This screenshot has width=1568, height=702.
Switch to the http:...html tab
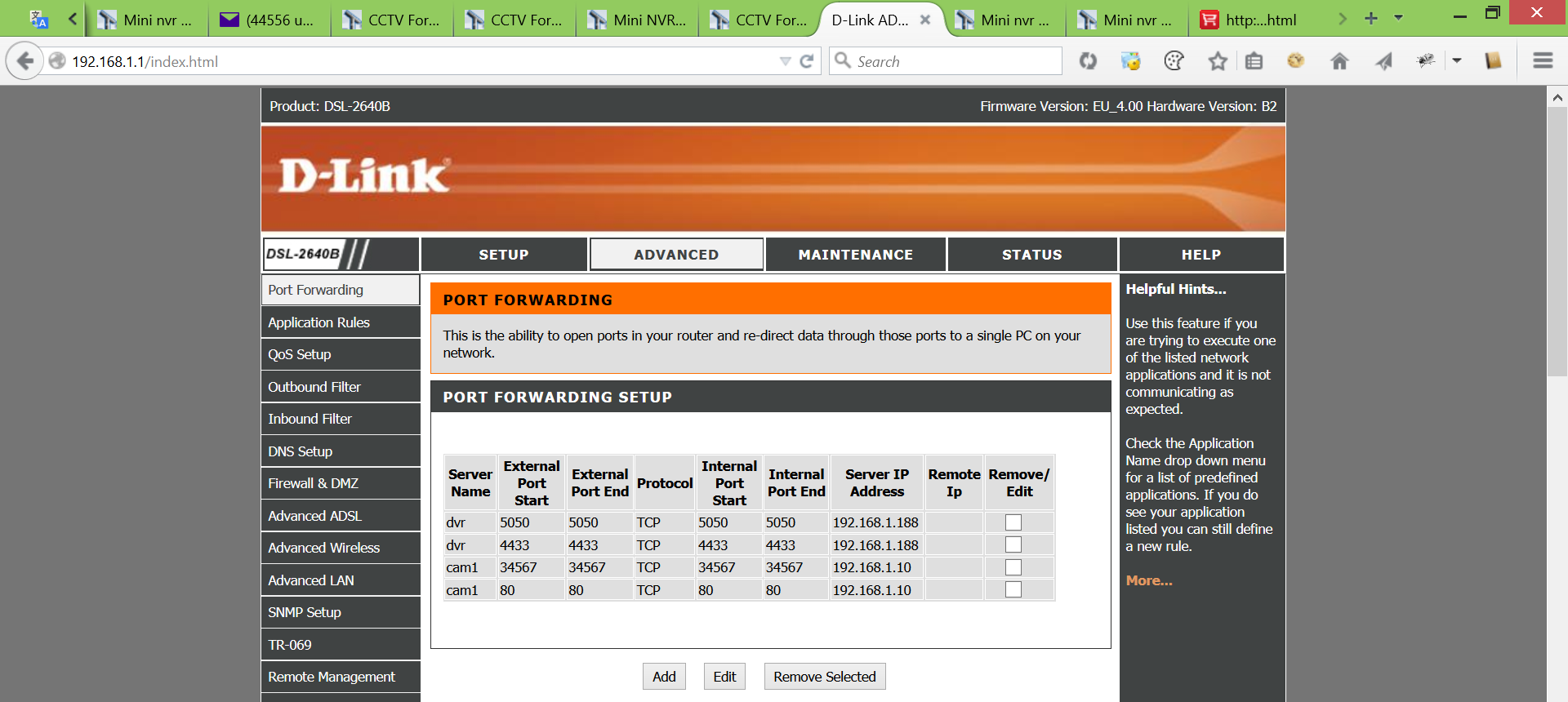(x=1249, y=20)
